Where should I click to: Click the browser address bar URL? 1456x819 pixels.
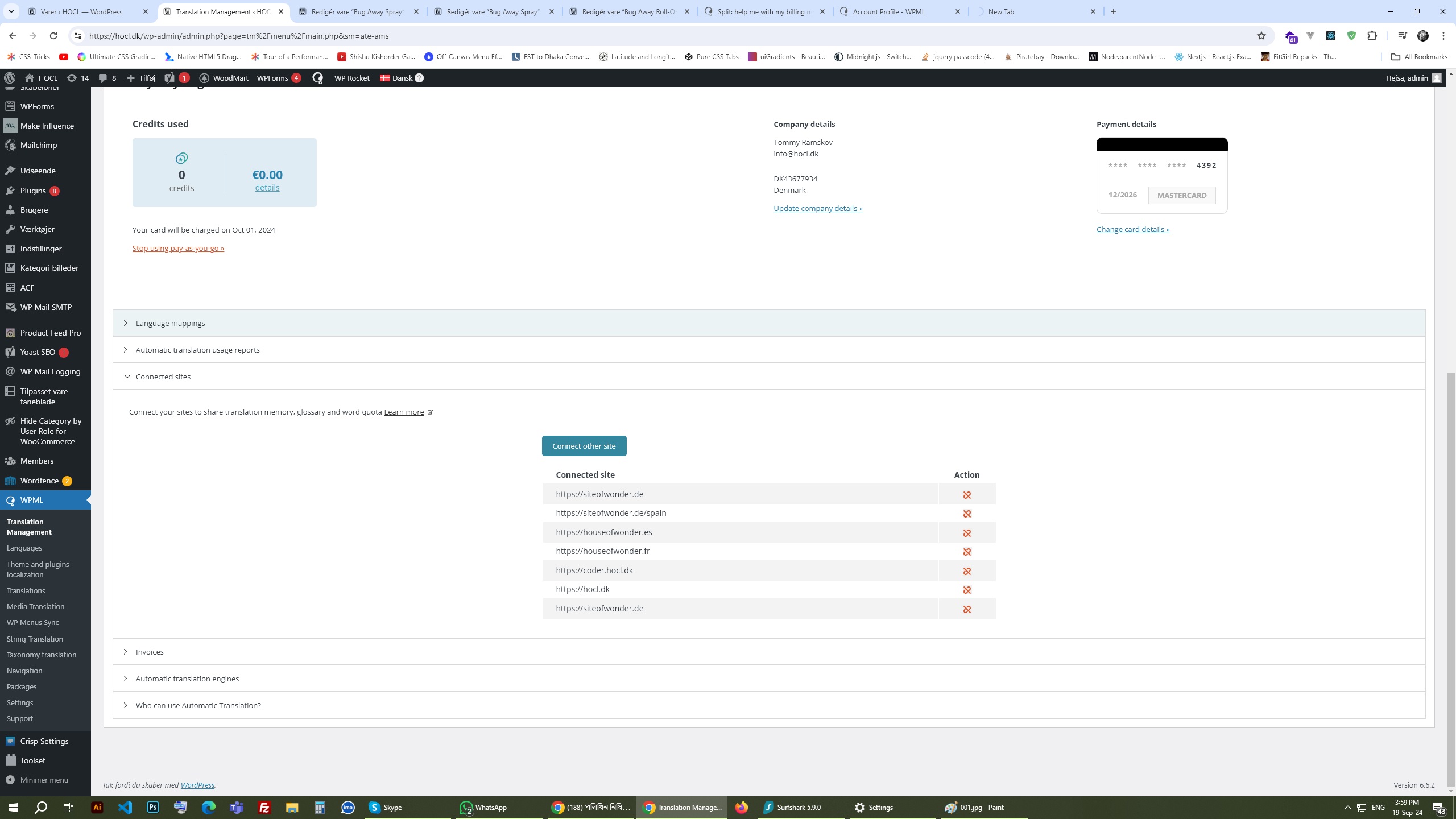pos(239,36)
